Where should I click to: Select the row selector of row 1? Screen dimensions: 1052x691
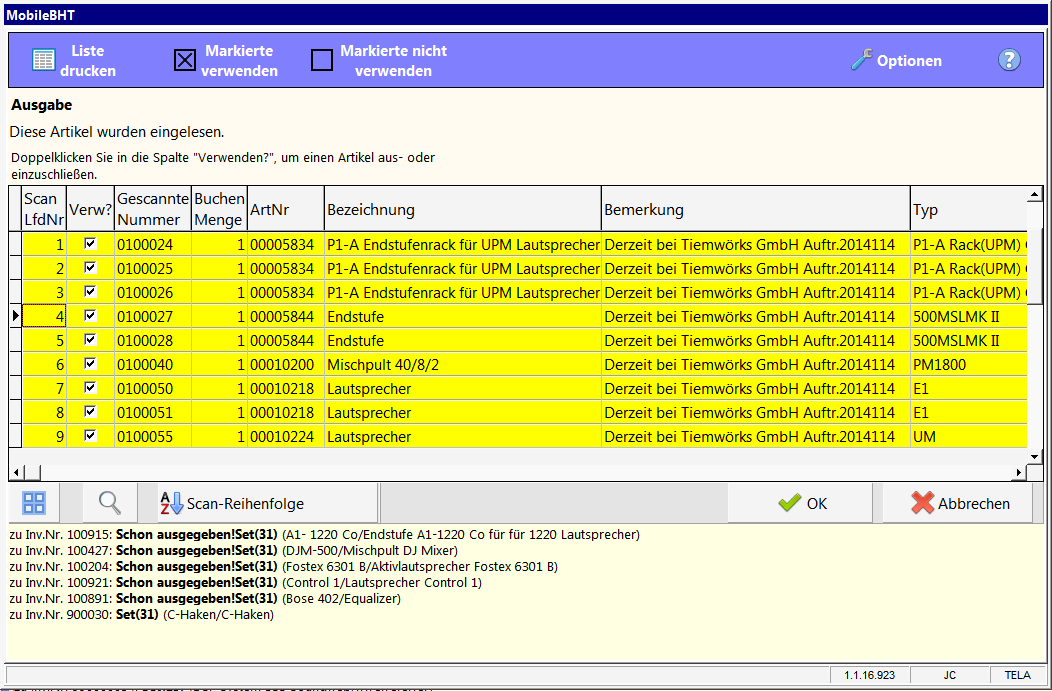point(15,244)
